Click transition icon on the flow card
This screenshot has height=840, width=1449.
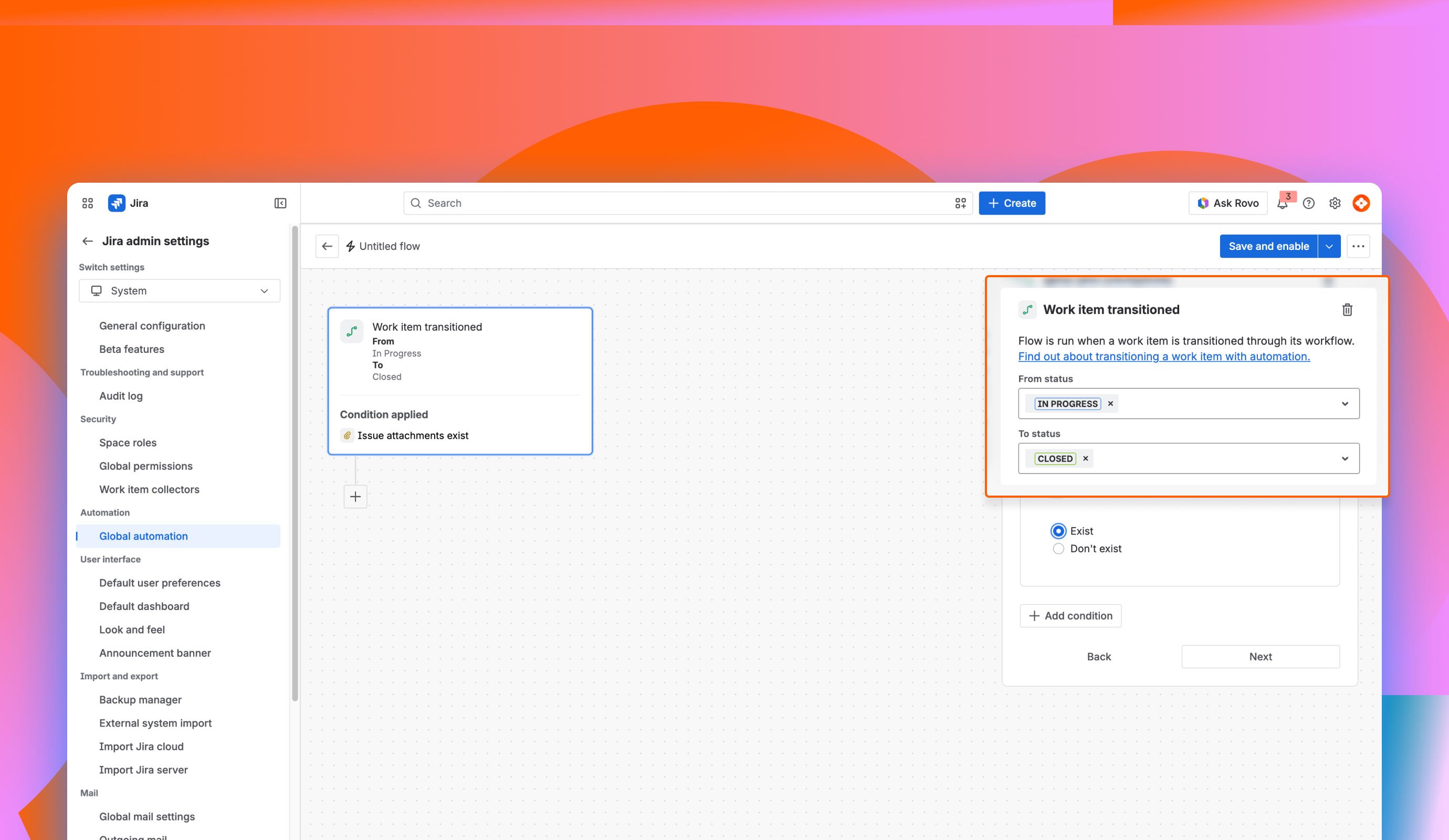click(351, 331)
